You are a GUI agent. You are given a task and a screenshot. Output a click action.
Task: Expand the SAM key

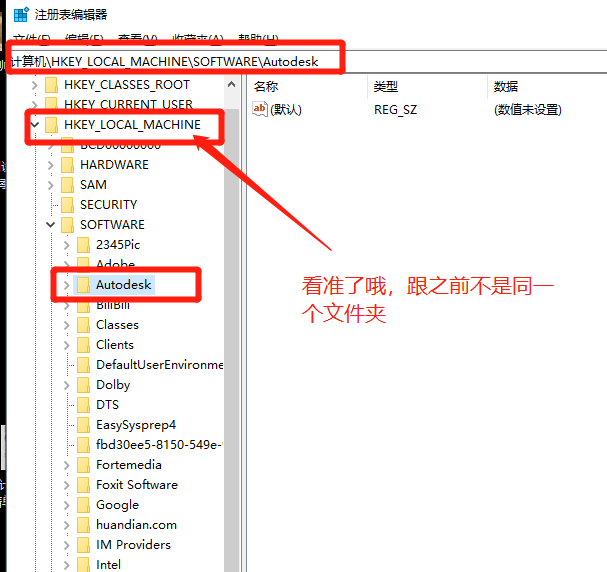click(x=51, y=185)
